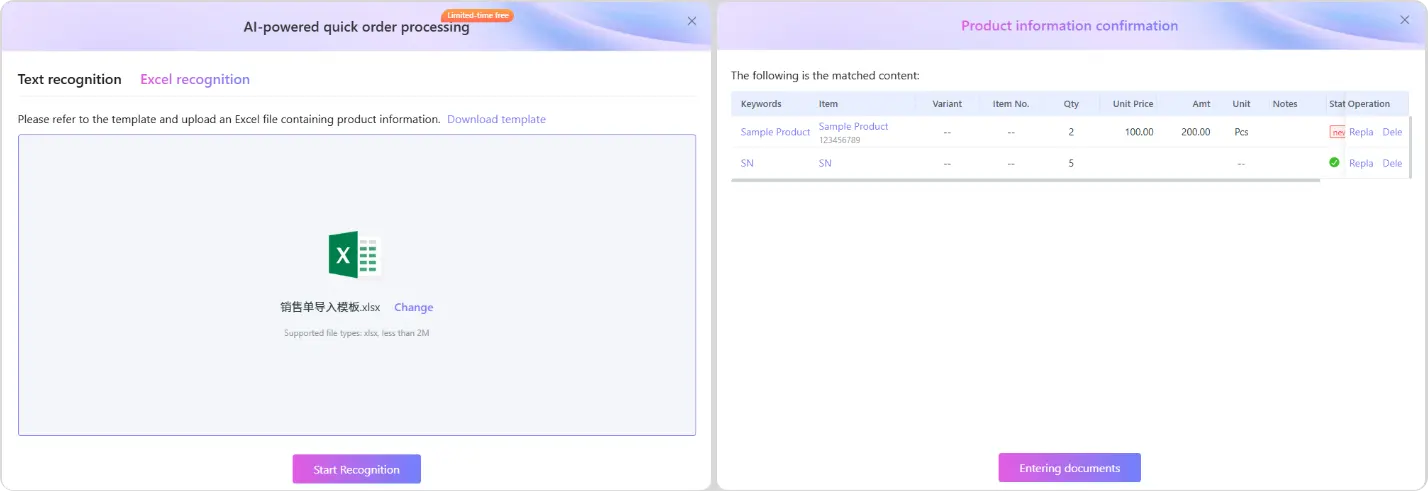Click the Sample Product keyword link

pyautogui.click(x=775, y=132)
